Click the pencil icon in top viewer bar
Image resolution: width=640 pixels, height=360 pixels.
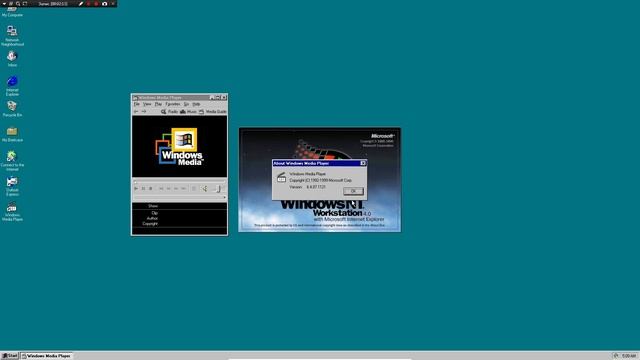[x=81, y=4]
